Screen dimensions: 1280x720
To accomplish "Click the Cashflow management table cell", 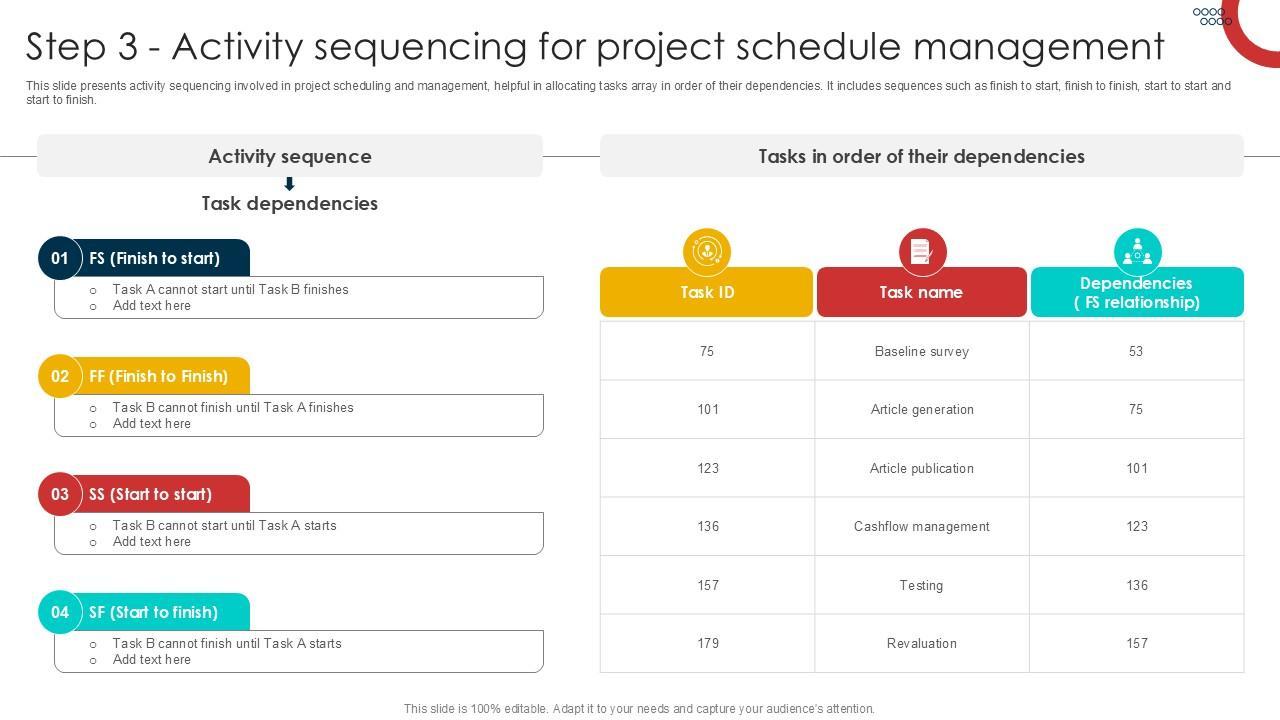I will click(921, 526).
